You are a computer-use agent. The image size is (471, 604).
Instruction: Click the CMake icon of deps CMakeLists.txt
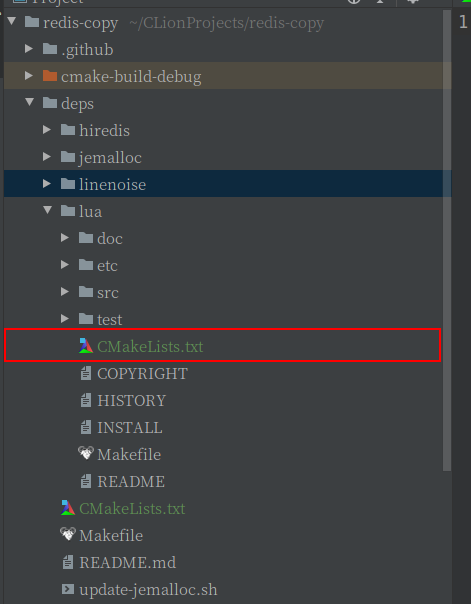pyautogui.click(x=68, y=508)
